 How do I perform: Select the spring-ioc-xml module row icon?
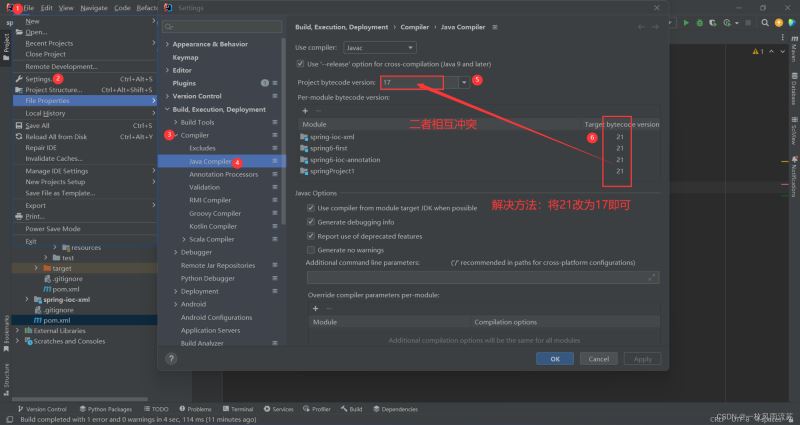(304, 137)
